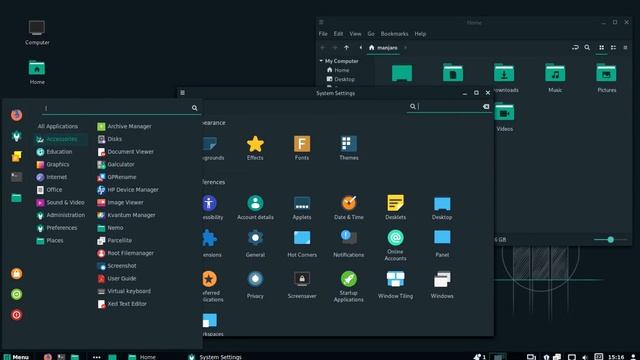Open the Pictures folder in file manager
This screenshot has width=640, height=360.
(x=607, y=78)
